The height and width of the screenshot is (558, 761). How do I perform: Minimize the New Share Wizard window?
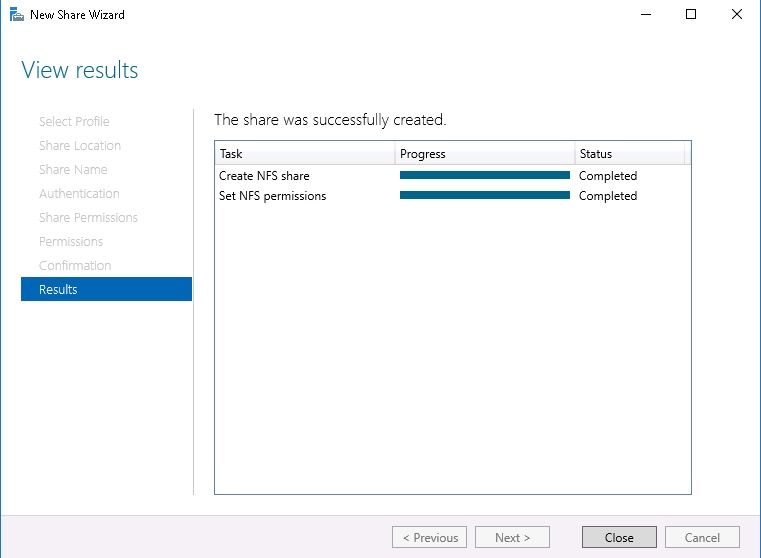[645, 15]
